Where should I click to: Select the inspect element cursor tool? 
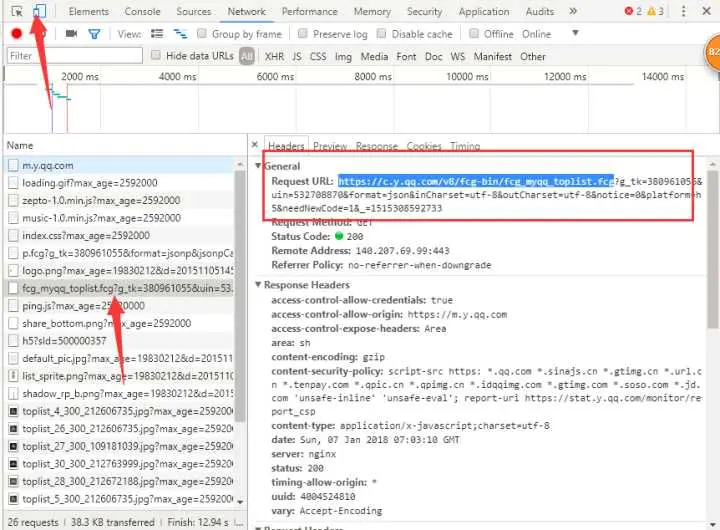point(17,11)
